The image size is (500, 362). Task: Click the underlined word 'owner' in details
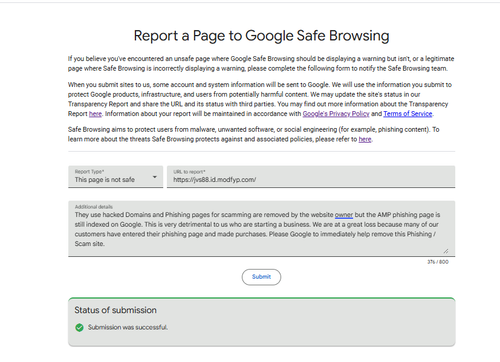point(344,215)
